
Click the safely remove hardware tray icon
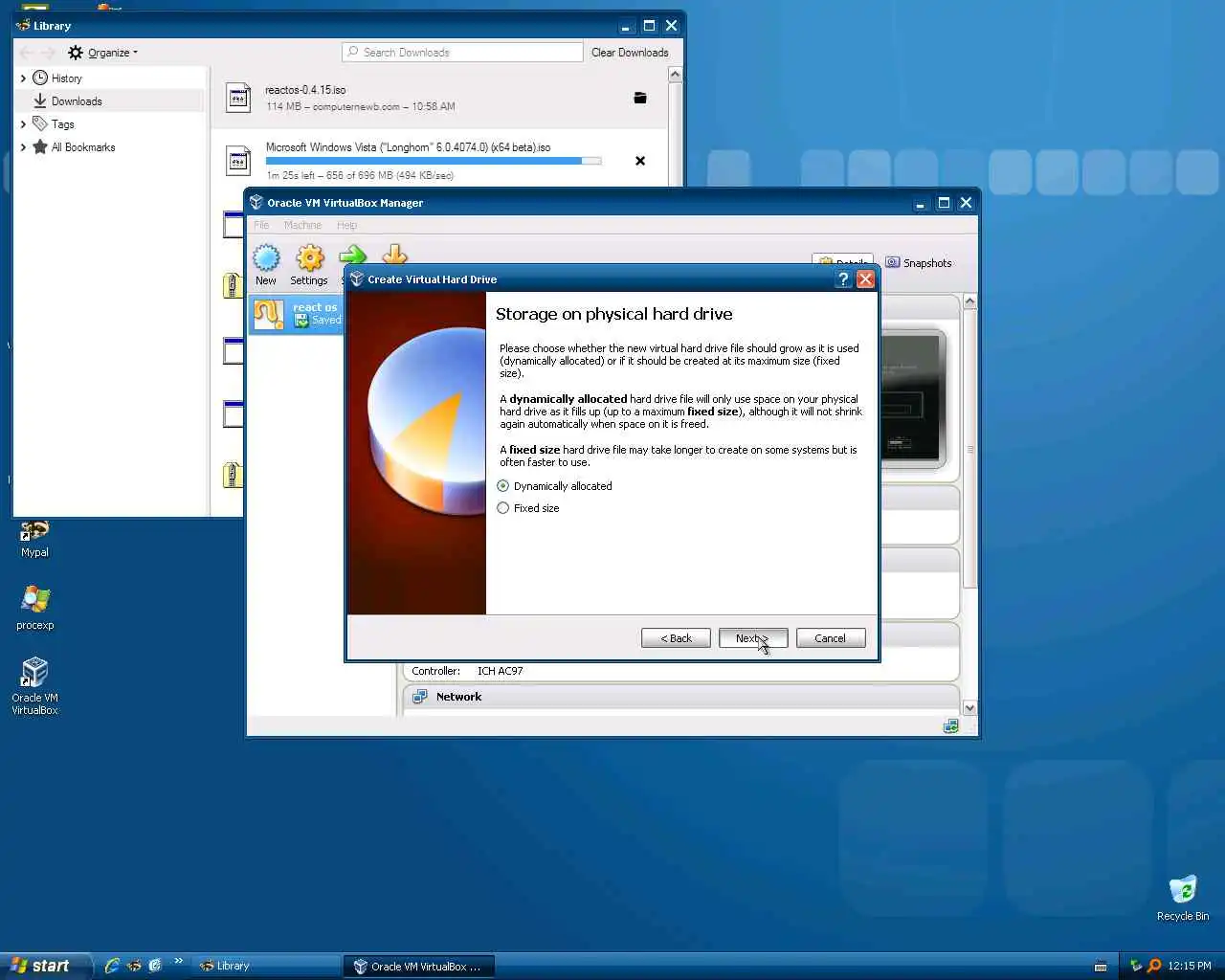click(x=1136, y=966)
